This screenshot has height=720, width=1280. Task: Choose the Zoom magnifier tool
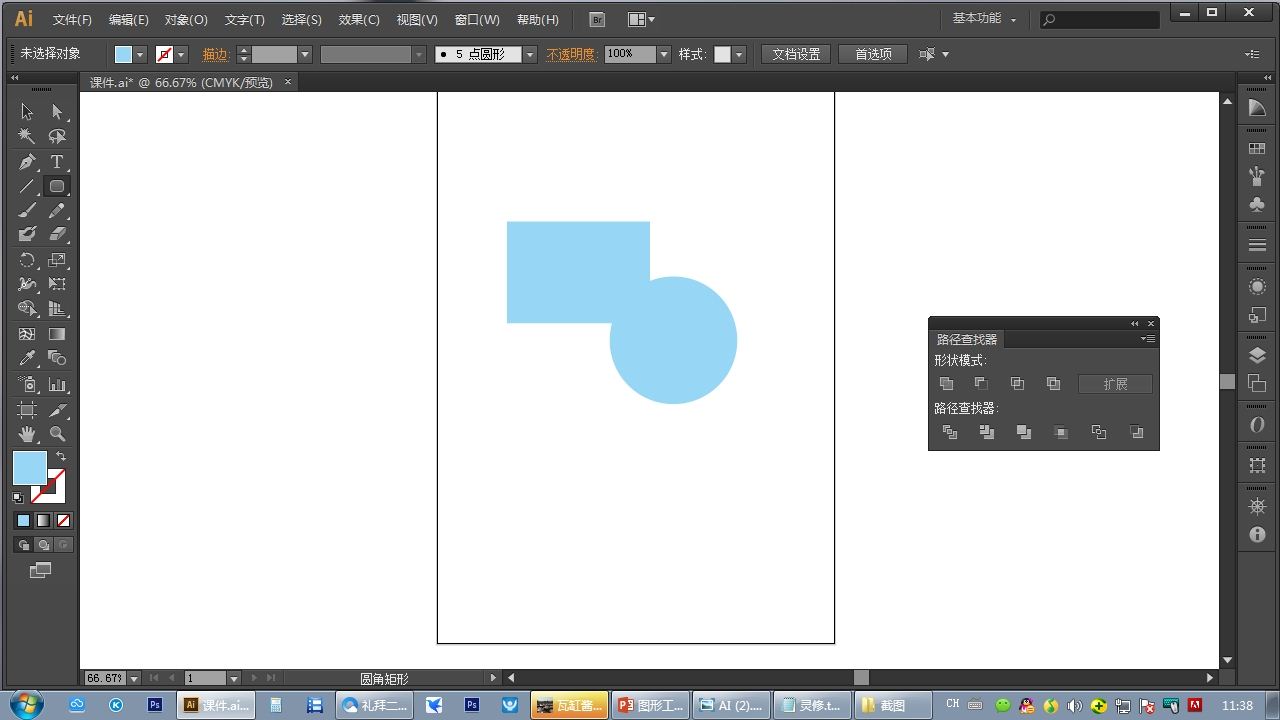coord(57,434)
